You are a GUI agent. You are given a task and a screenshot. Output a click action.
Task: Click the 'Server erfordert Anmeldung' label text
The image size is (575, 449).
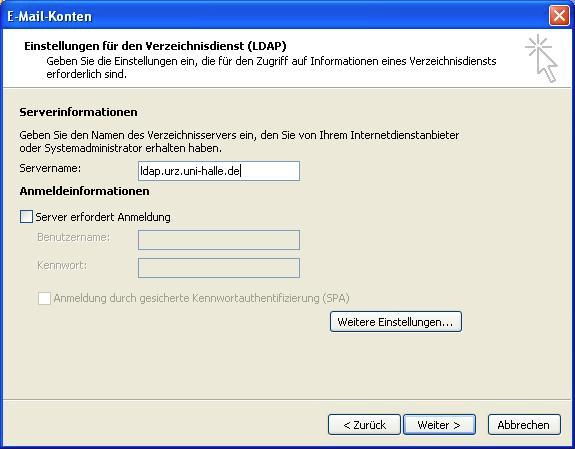point(103,217)
